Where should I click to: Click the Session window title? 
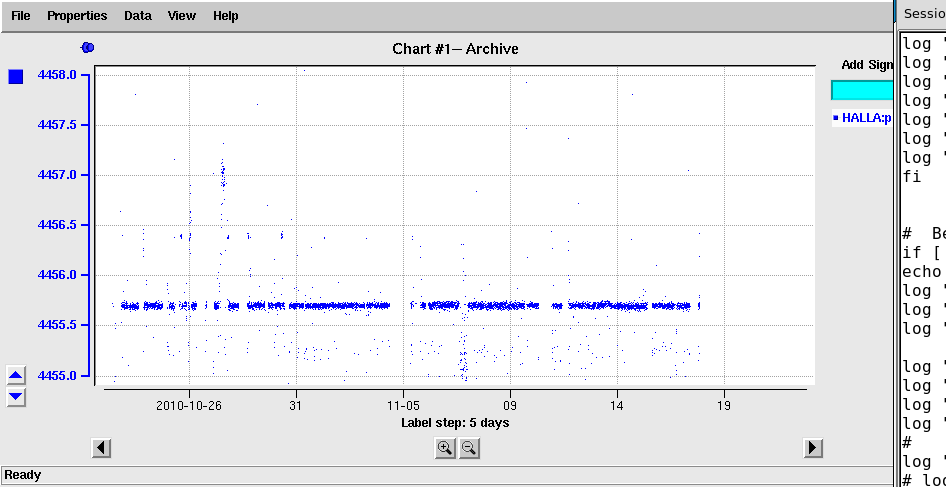click(924, 13)
